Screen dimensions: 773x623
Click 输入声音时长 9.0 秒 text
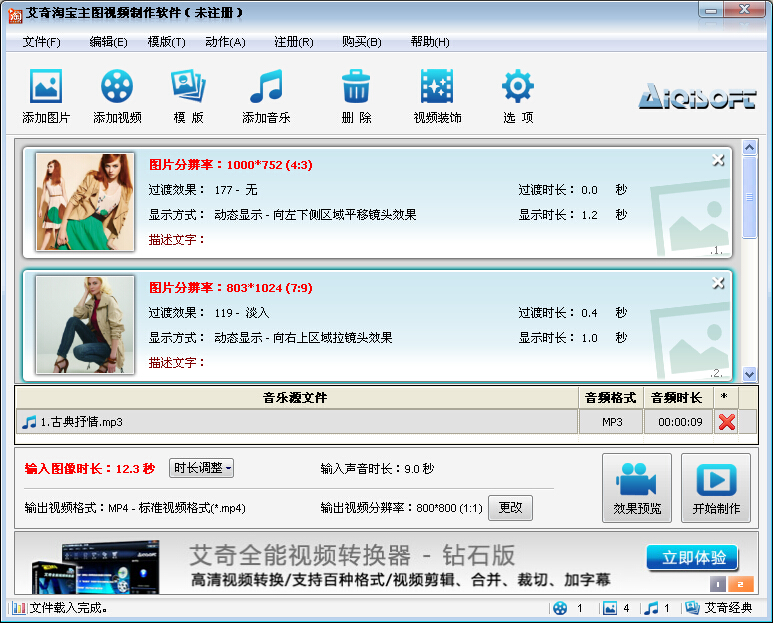pos(377,468)
